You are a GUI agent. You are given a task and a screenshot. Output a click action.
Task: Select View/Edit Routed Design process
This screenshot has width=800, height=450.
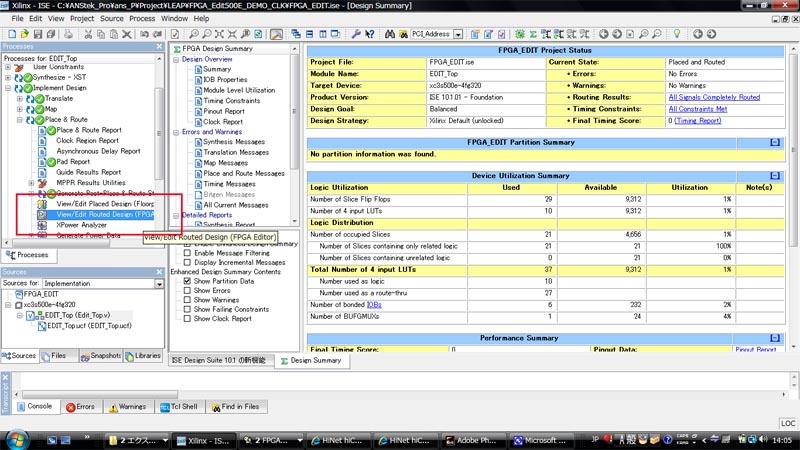[x=105, y=214]
